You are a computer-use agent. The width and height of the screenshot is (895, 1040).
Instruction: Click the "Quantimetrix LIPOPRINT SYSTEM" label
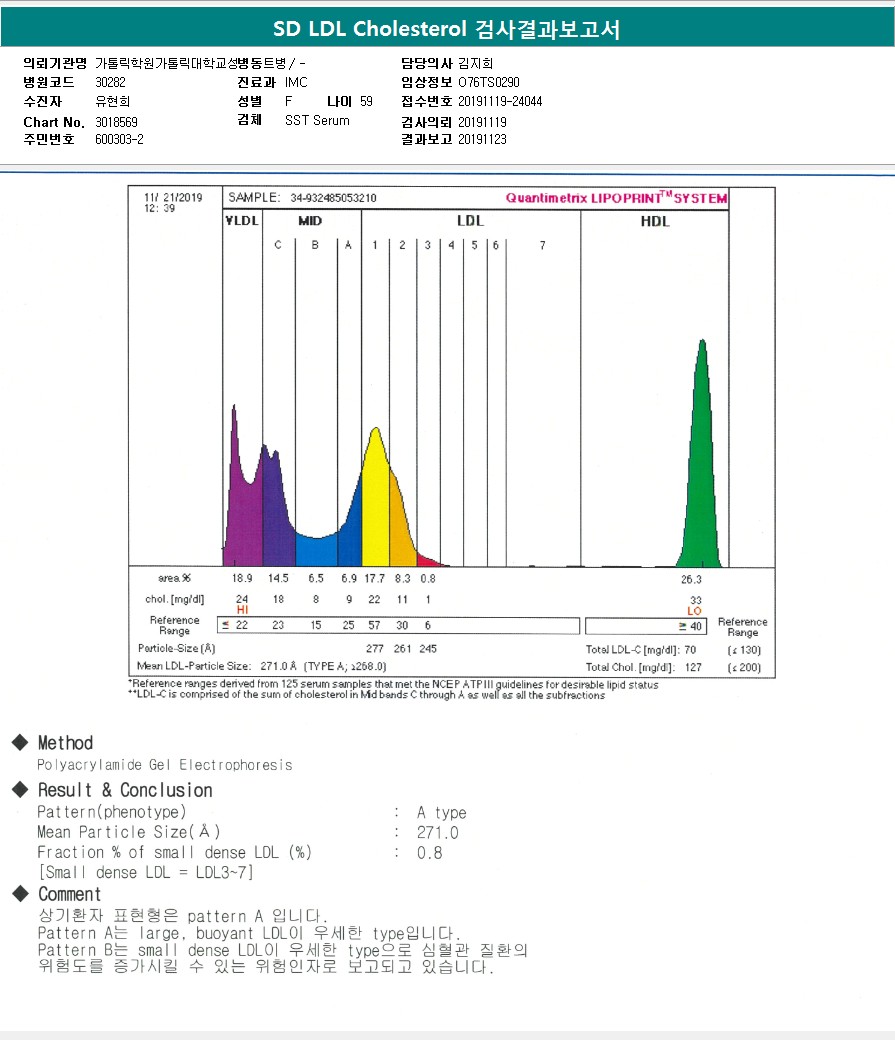(616, 198)
